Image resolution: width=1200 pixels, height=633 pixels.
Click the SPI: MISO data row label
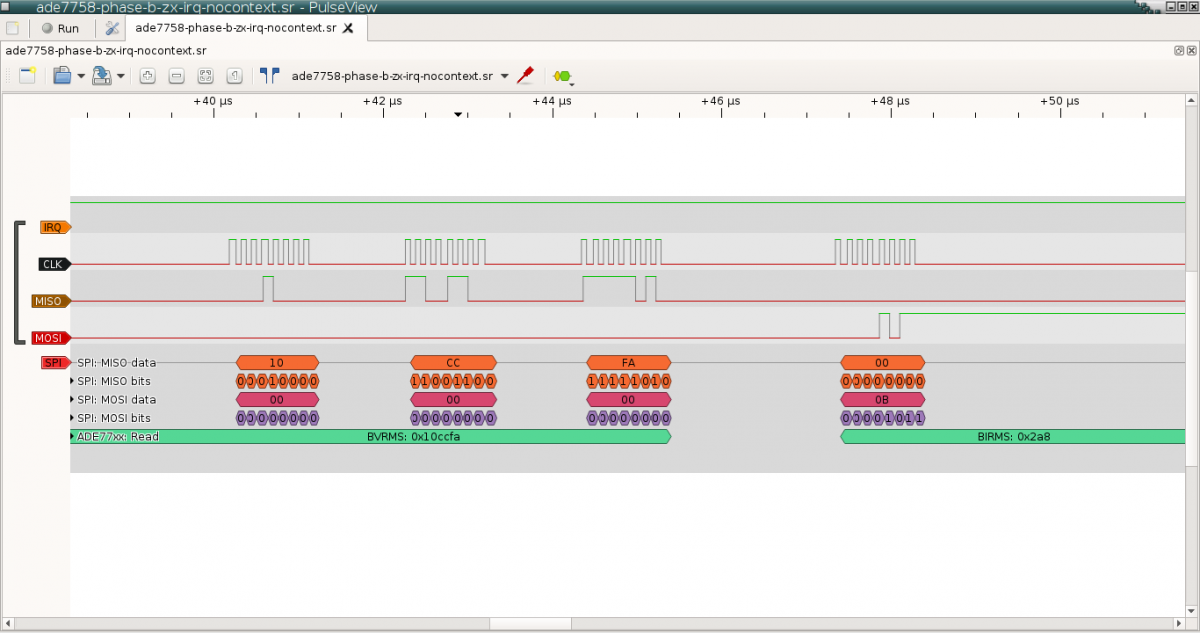coord(116,363)
